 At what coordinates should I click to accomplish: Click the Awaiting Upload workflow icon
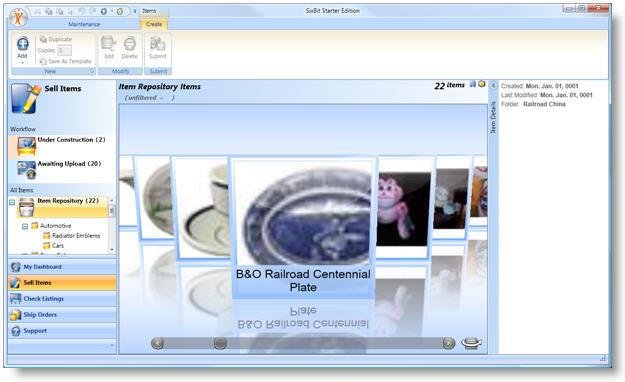coord(27,170)
